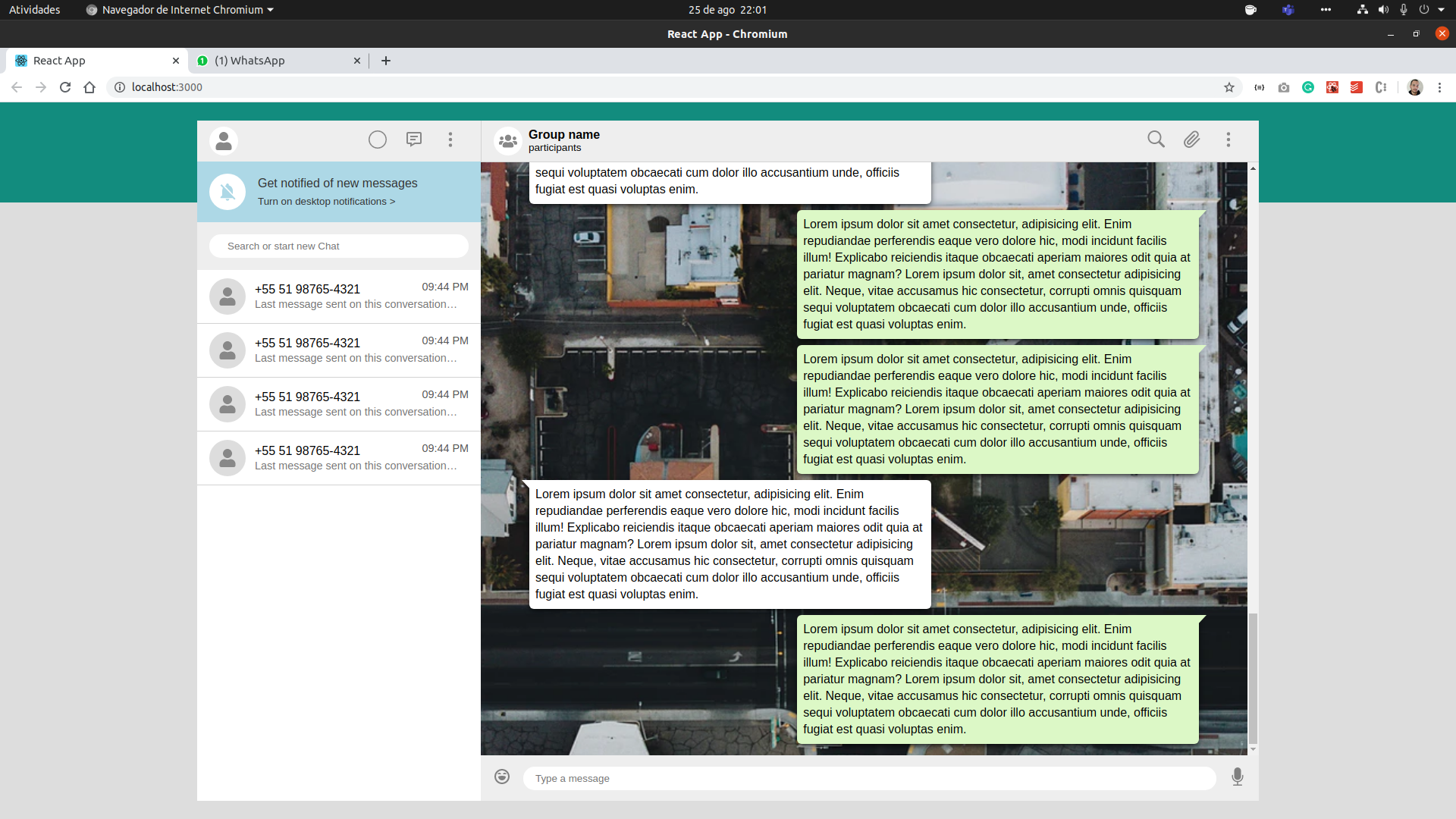The height and width of the screenshot is (819, 1456).
Task: Click the Group name avatar in the chat header
Action: point(507,140)
